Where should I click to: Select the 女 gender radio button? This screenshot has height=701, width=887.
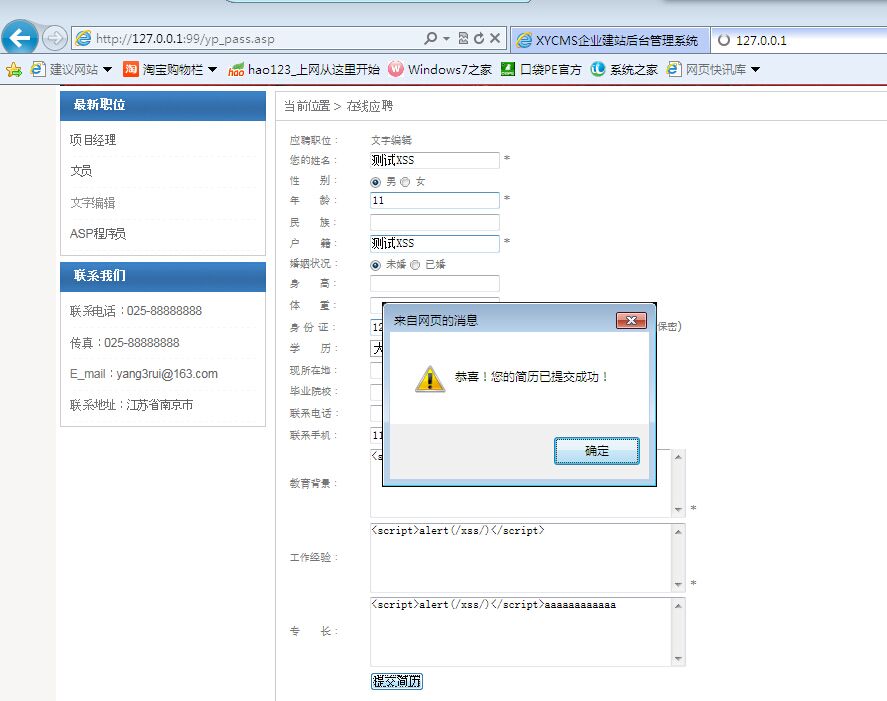click(405, 182)
